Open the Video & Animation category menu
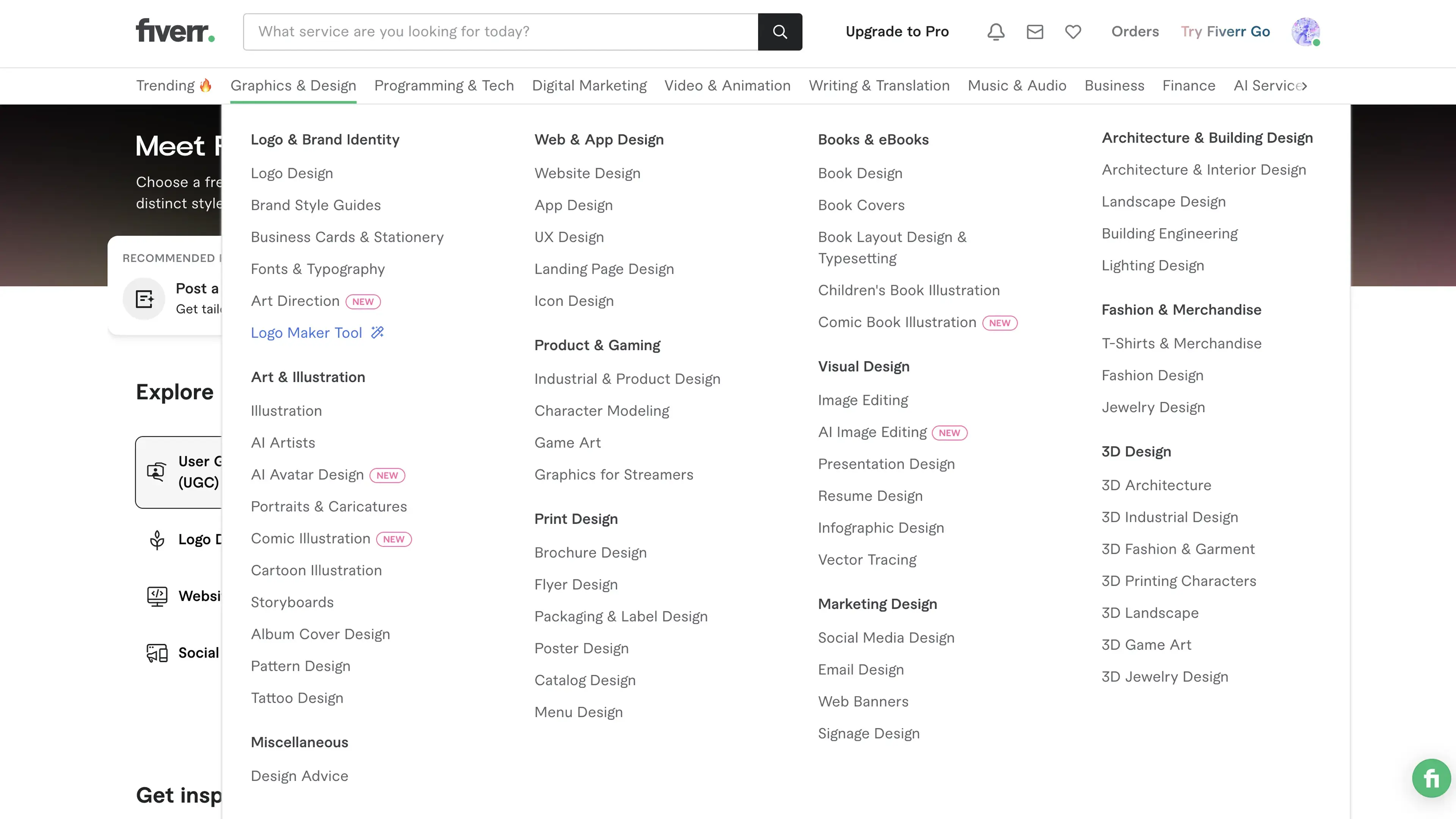This screenshot has width=1456, height=819. [x=727, y=85]
